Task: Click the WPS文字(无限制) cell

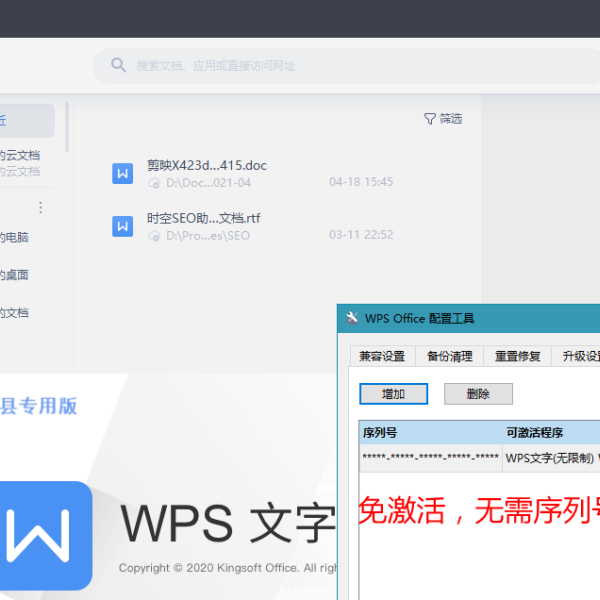Action: (x=549, y=458)
